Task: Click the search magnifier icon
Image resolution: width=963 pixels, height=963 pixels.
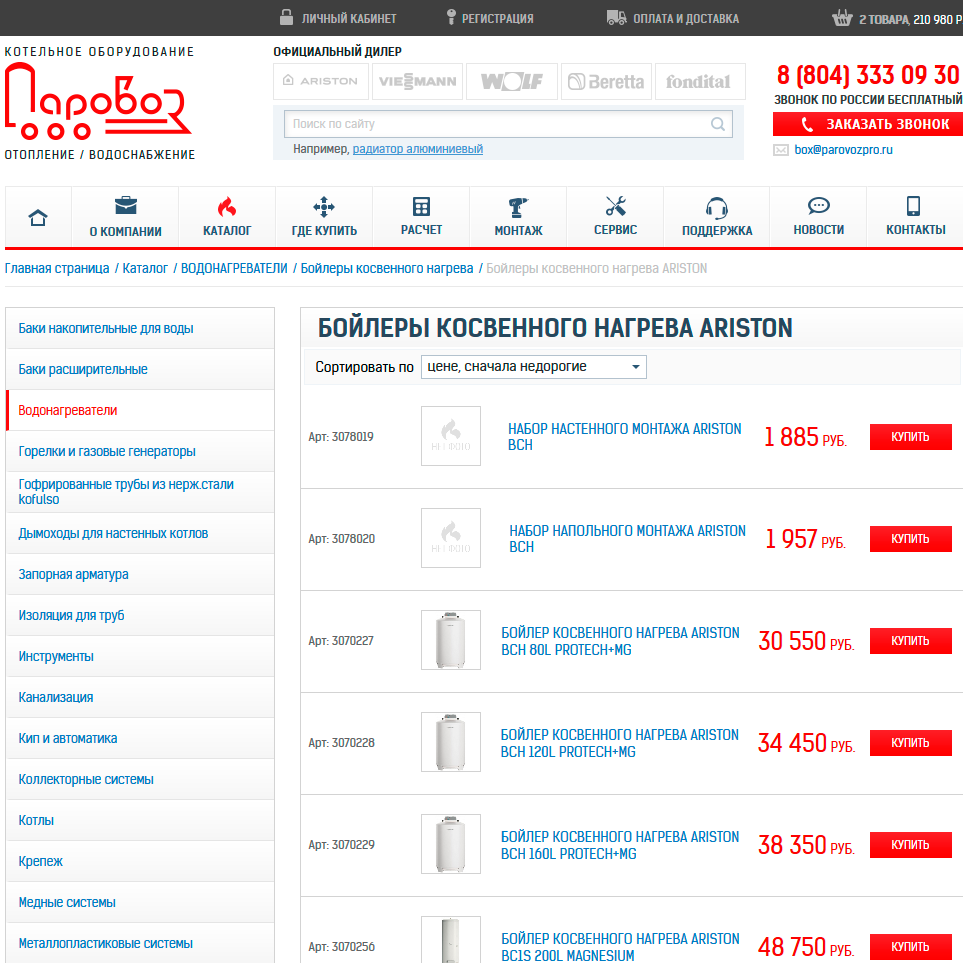Action: coord(717,124)
